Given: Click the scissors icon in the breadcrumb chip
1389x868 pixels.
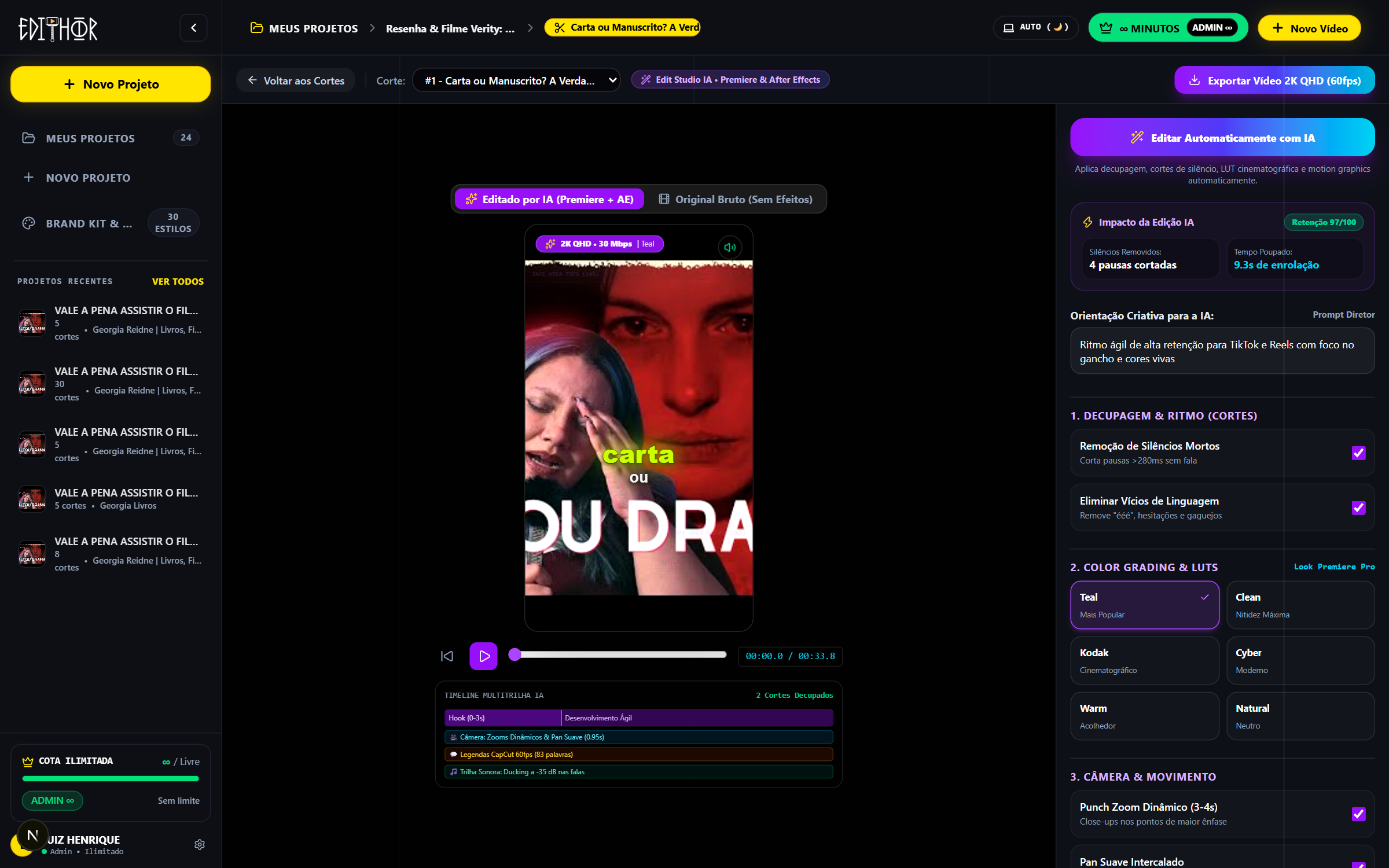Looking at the screenshot, I should coord(559,28).
